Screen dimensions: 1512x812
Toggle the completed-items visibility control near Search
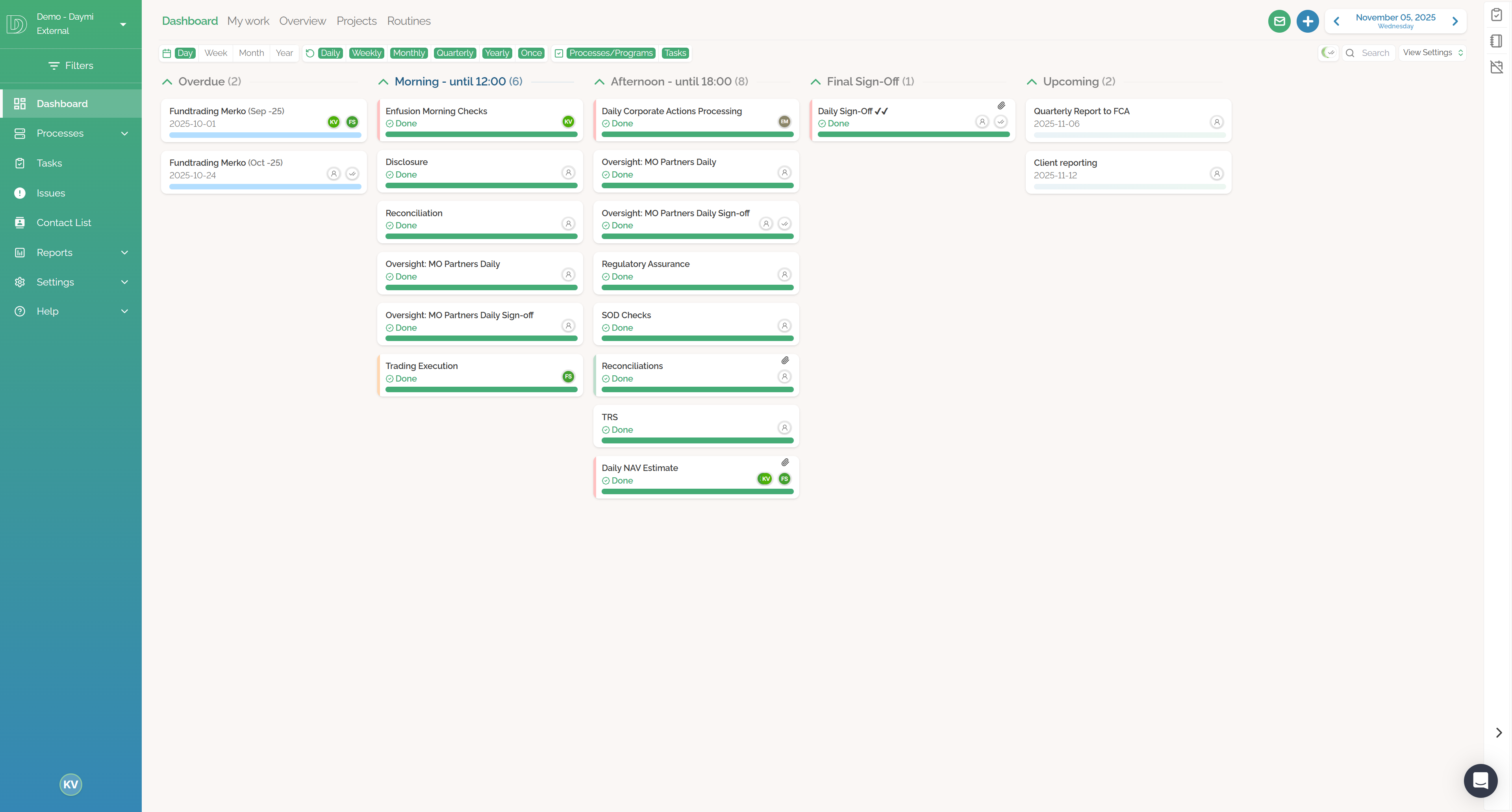[x=1328, y=53]
